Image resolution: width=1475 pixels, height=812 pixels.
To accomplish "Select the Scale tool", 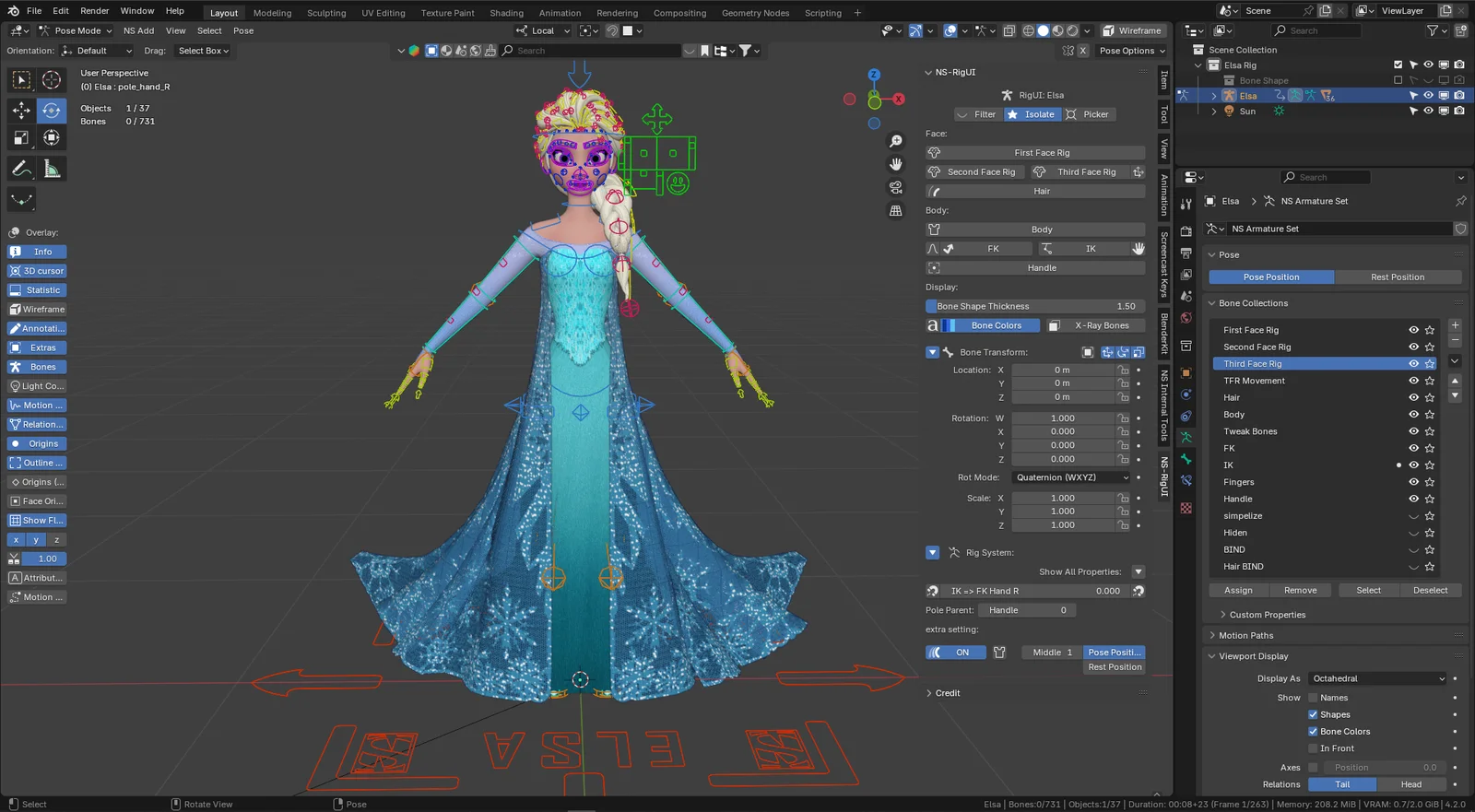I will pyautogui.click(x=21, y=138).
